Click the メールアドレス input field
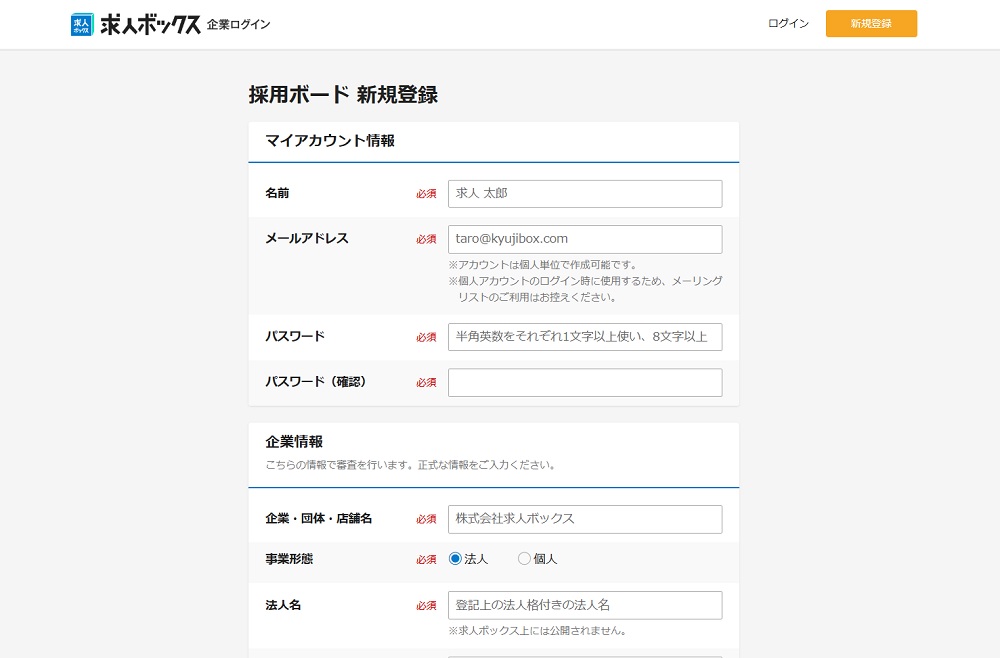 pos(585,238)
